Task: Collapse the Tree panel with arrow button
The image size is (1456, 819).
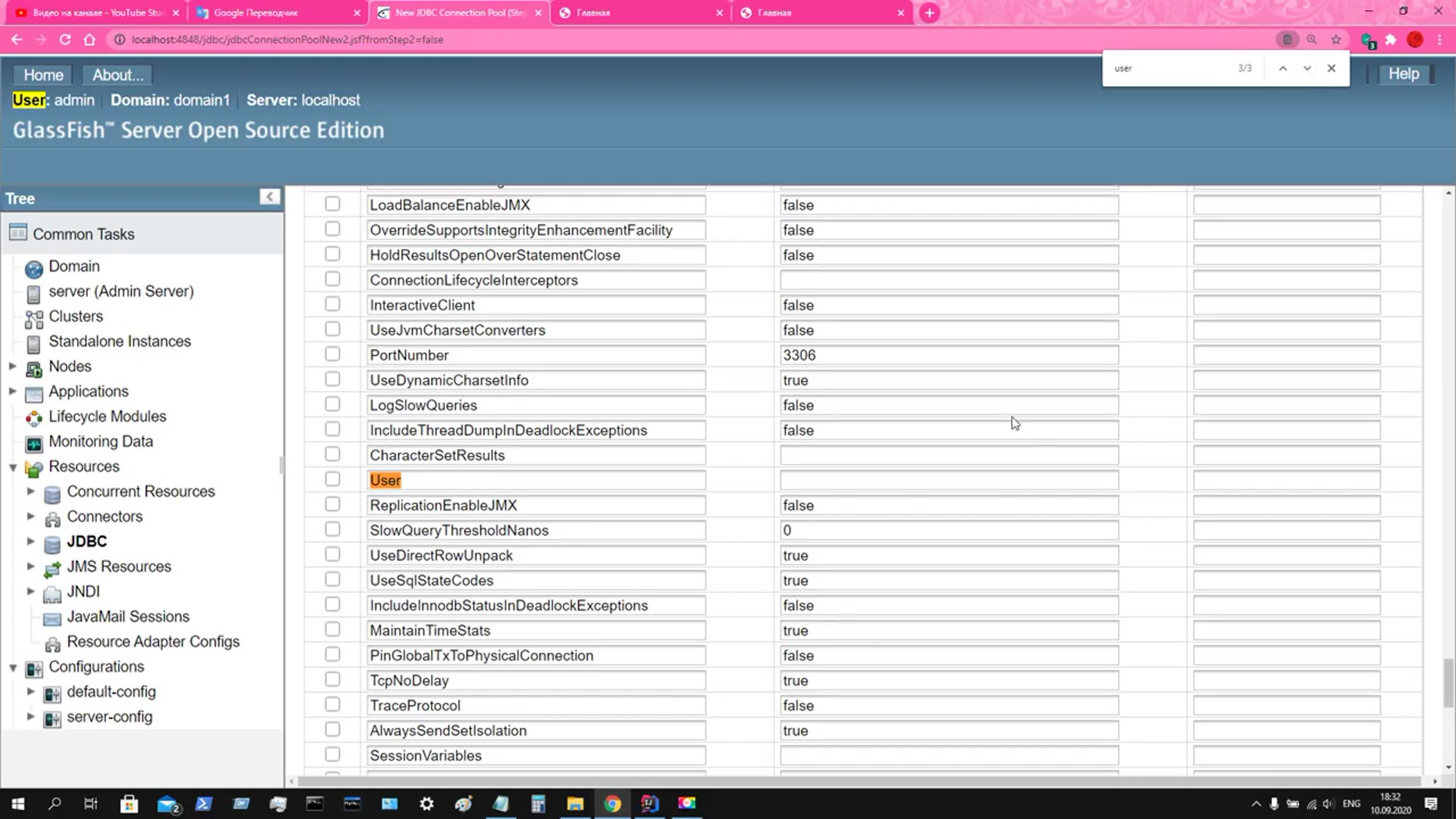Action: tap(269, 197)
